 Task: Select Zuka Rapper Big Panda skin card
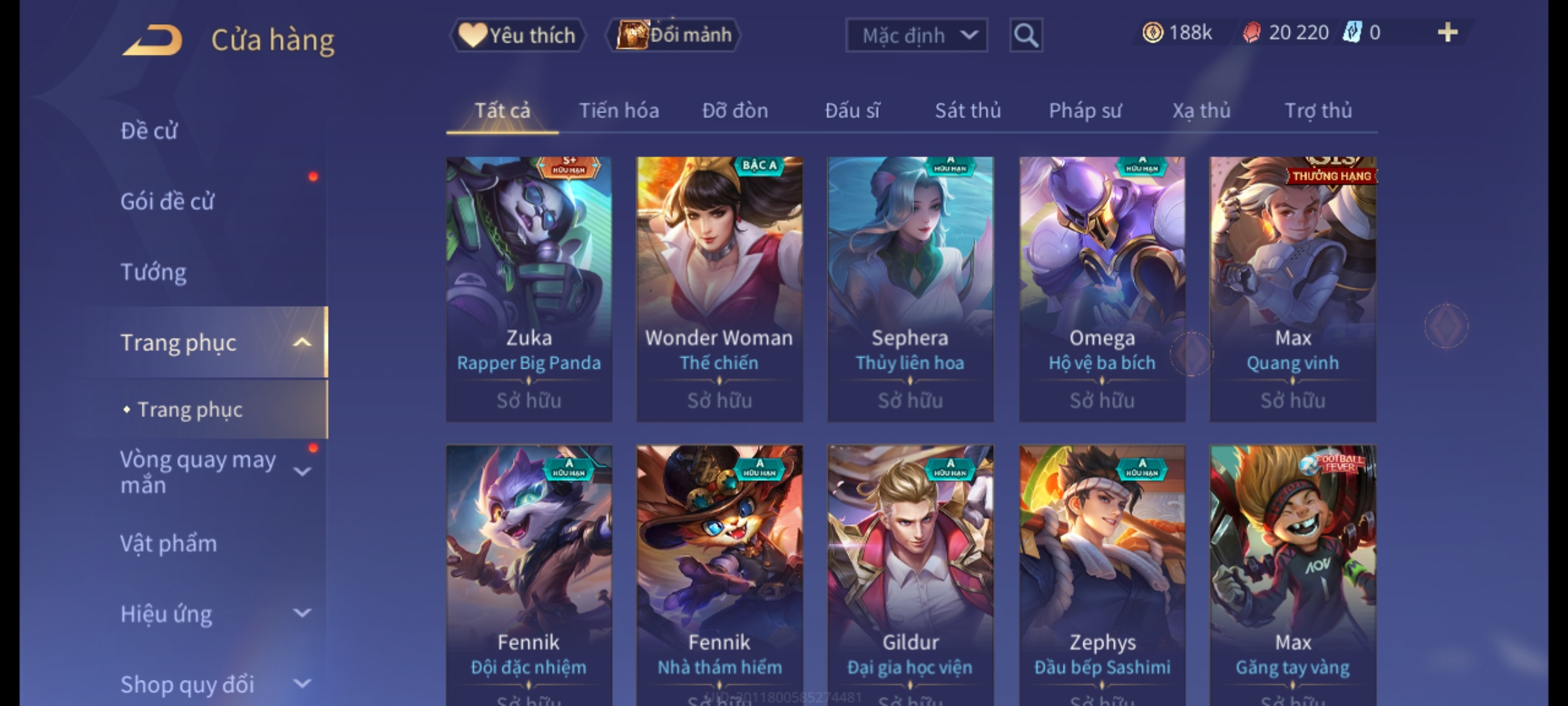tap(529, 289)
